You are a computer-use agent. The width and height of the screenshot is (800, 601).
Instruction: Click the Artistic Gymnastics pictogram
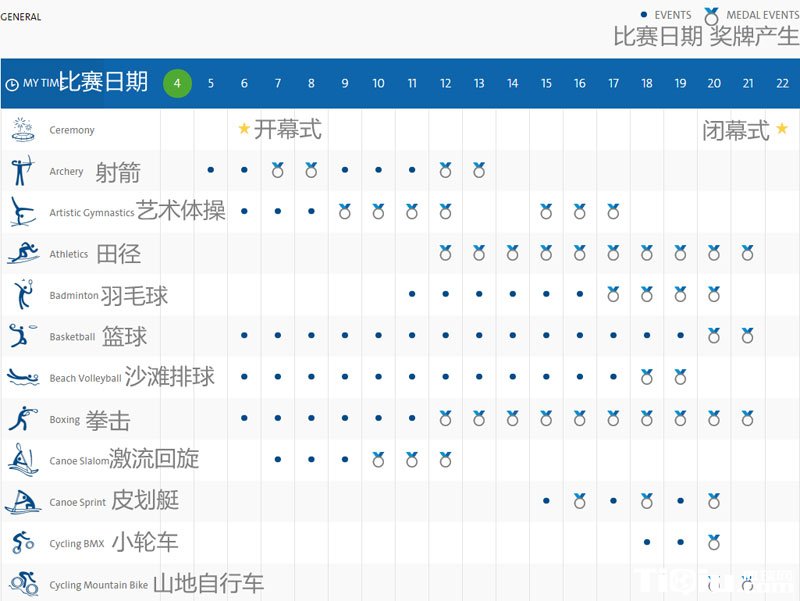[22, 212]
